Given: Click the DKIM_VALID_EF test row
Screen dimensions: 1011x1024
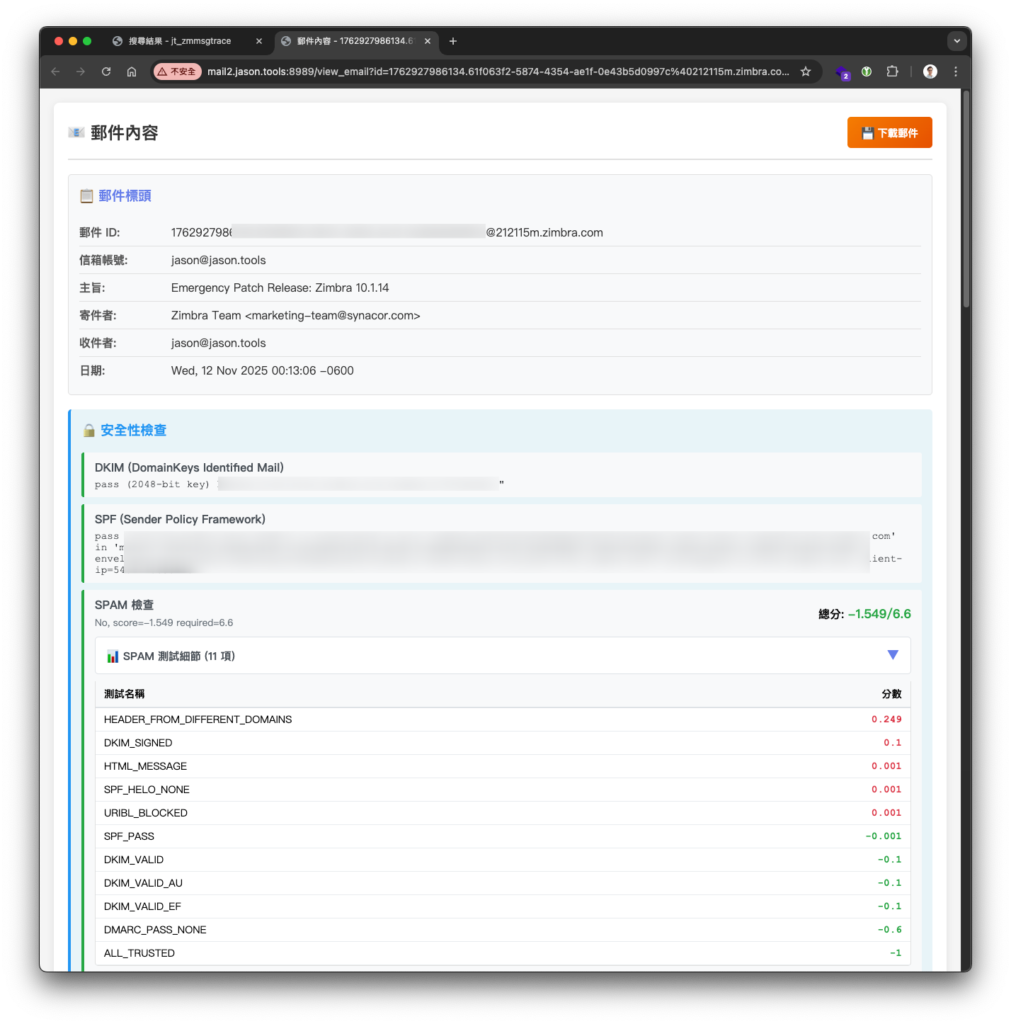Looking at the screenshot, I should click(x=502, y=907).
